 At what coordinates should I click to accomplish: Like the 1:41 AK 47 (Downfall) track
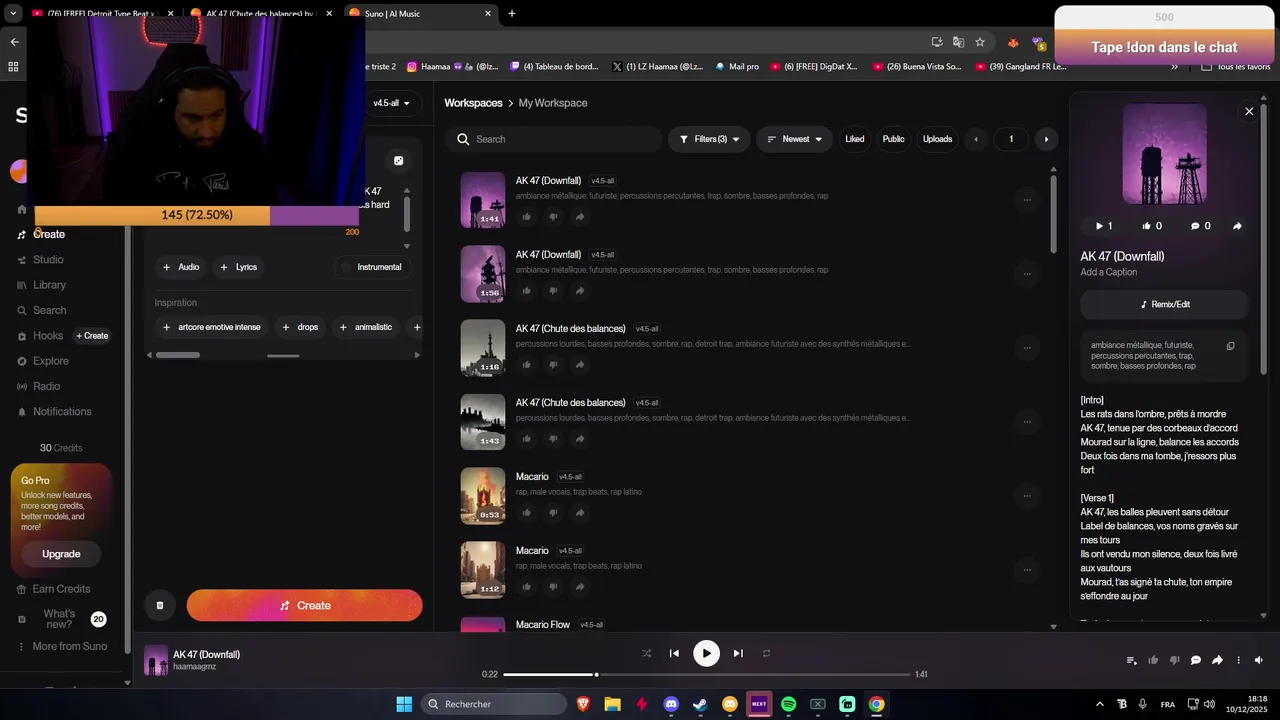tap(527, 217)
